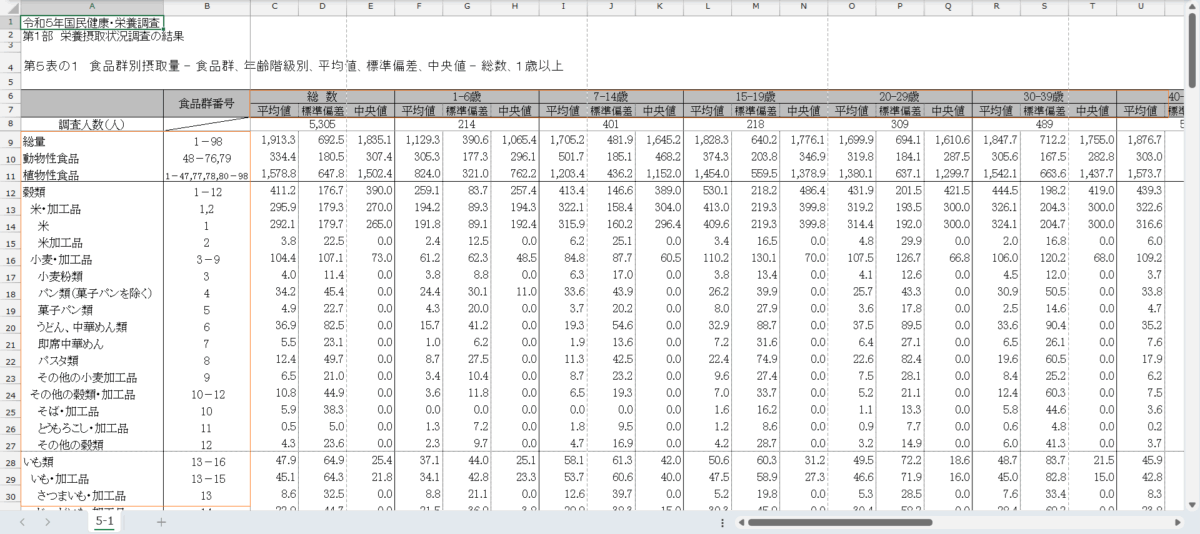Click the 調査人数(人) cell

[92, 125]
